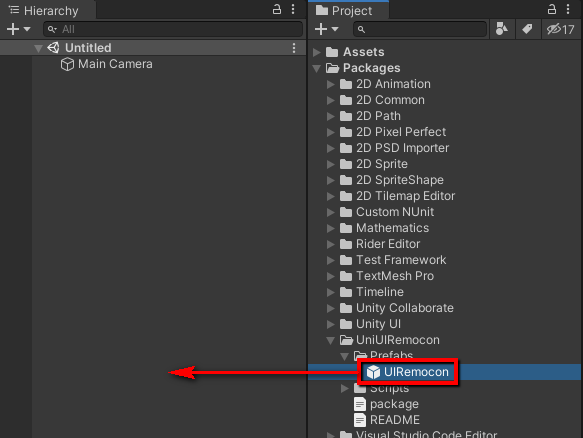This screenshot has width=583, height=438.
Task: Select the UIRemocon prefab
Action: pyautogui.click(x=416, y=372)
